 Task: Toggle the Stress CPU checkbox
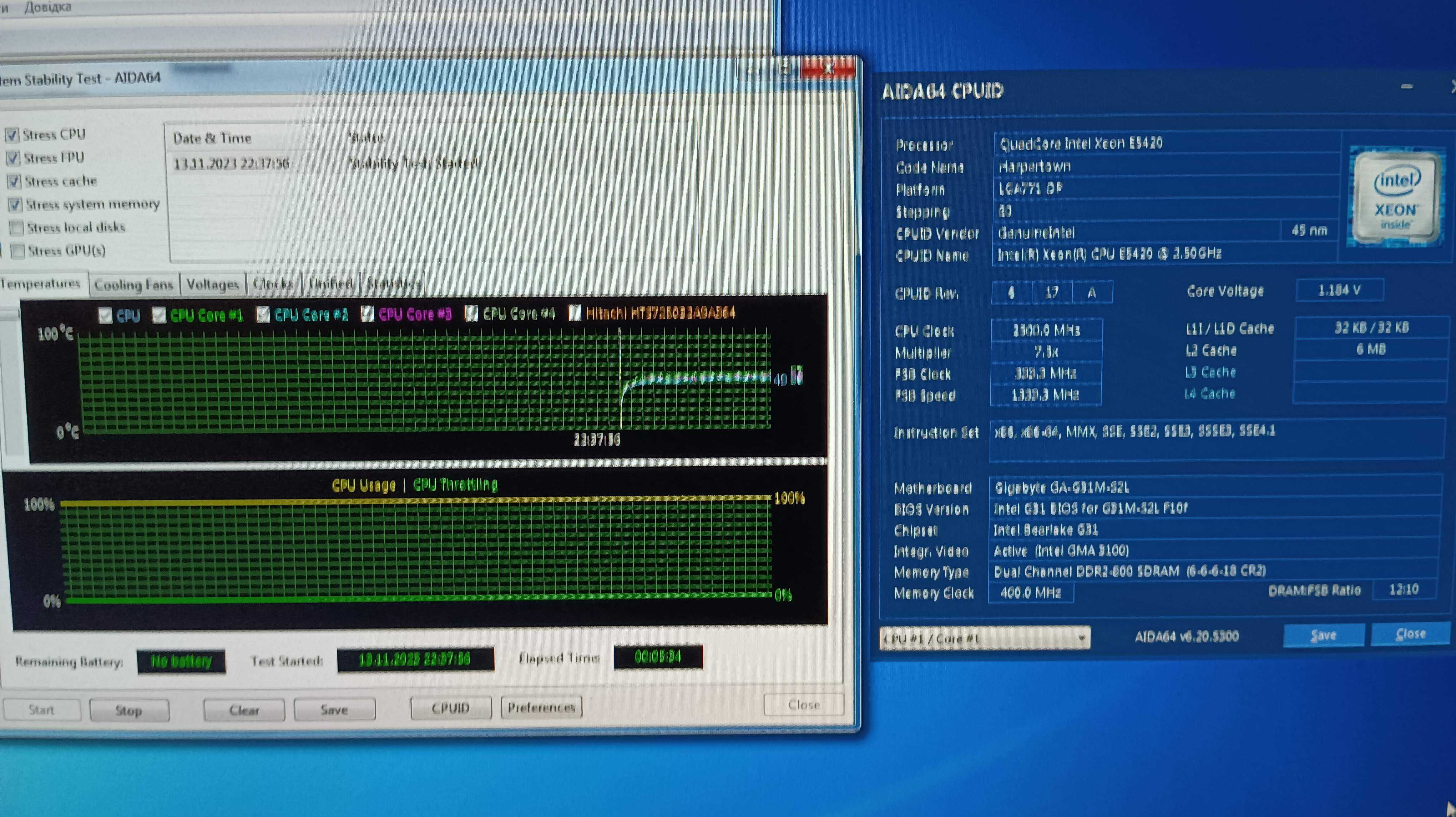click(12, 135)
